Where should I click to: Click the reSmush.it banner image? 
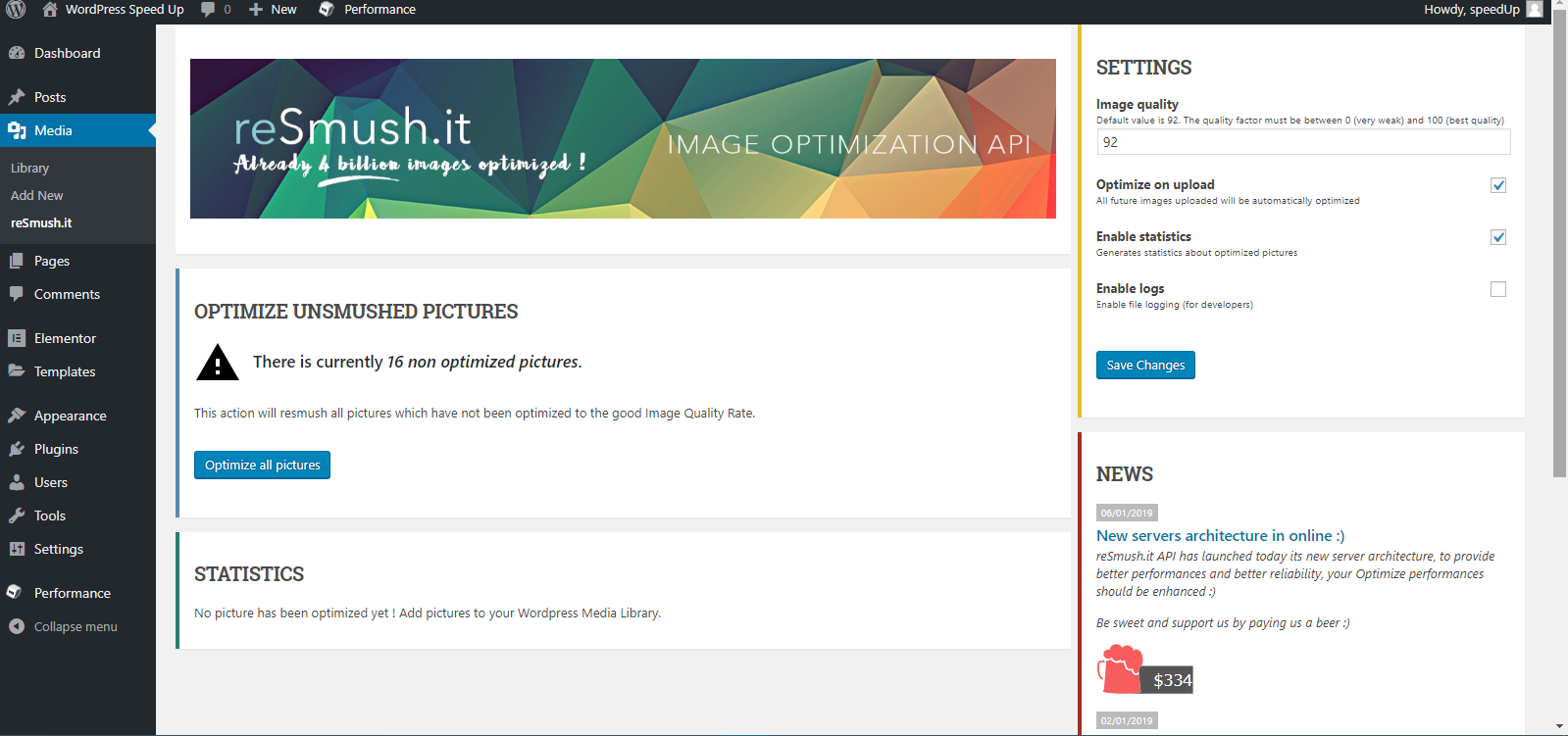pyautogui.click(x=623, y=138)
